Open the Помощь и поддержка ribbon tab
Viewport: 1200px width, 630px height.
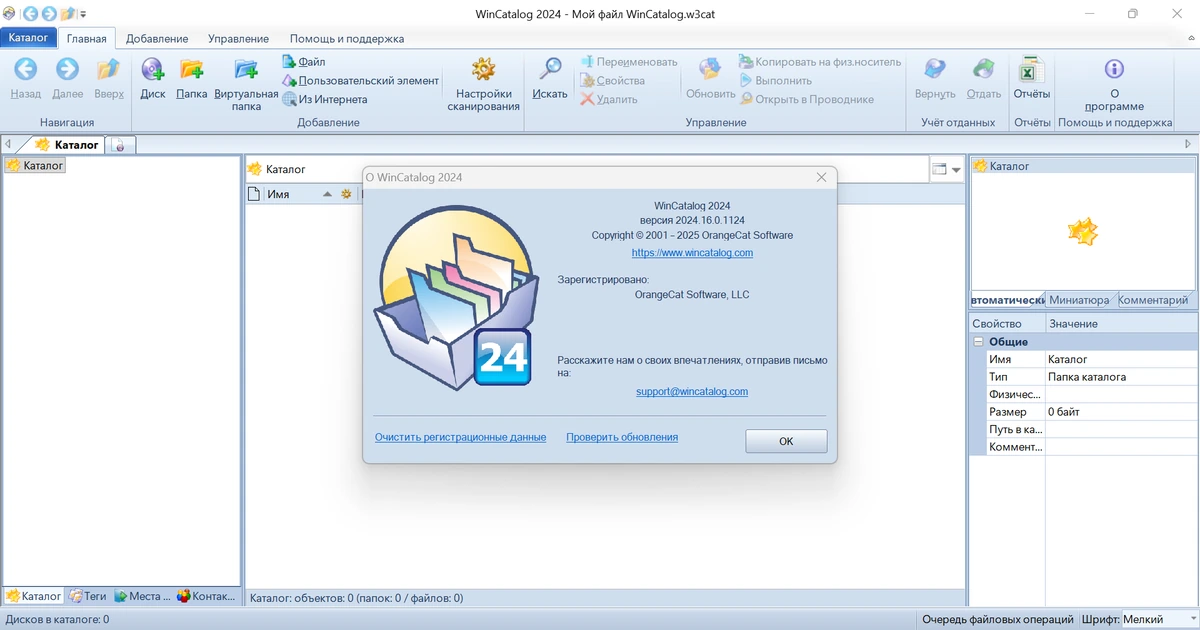tap(347, 38)
